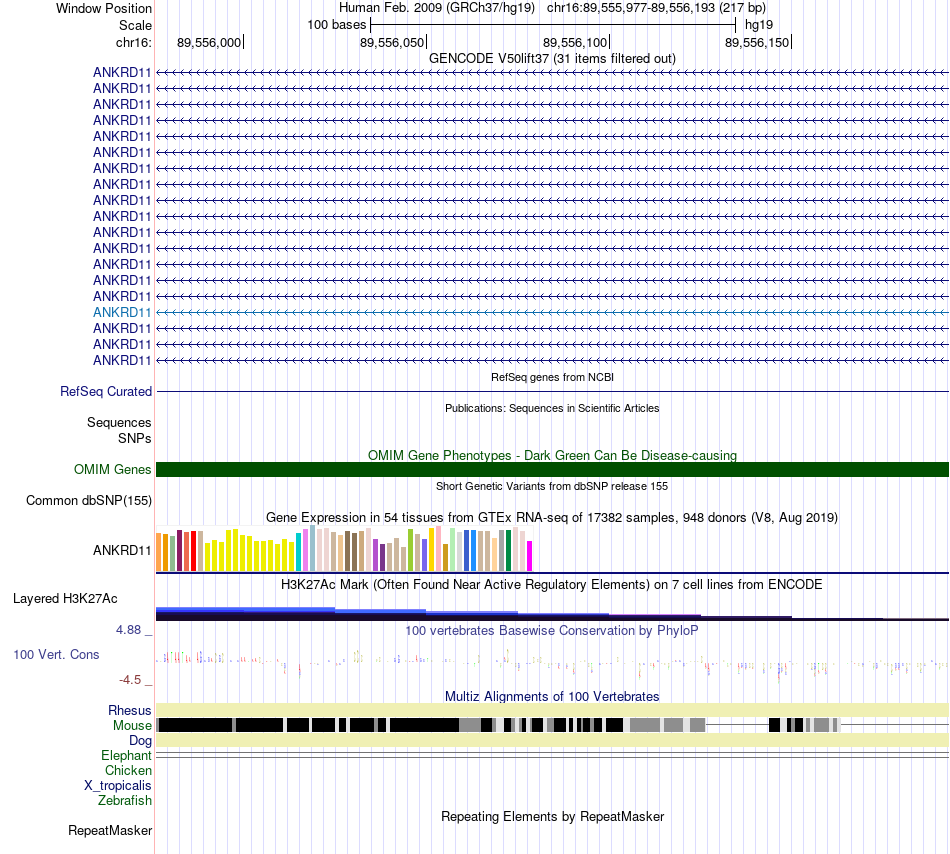Open Publications: Sequences in Scientific Articles title
The image size is (950, 854).
click(552, 408)
